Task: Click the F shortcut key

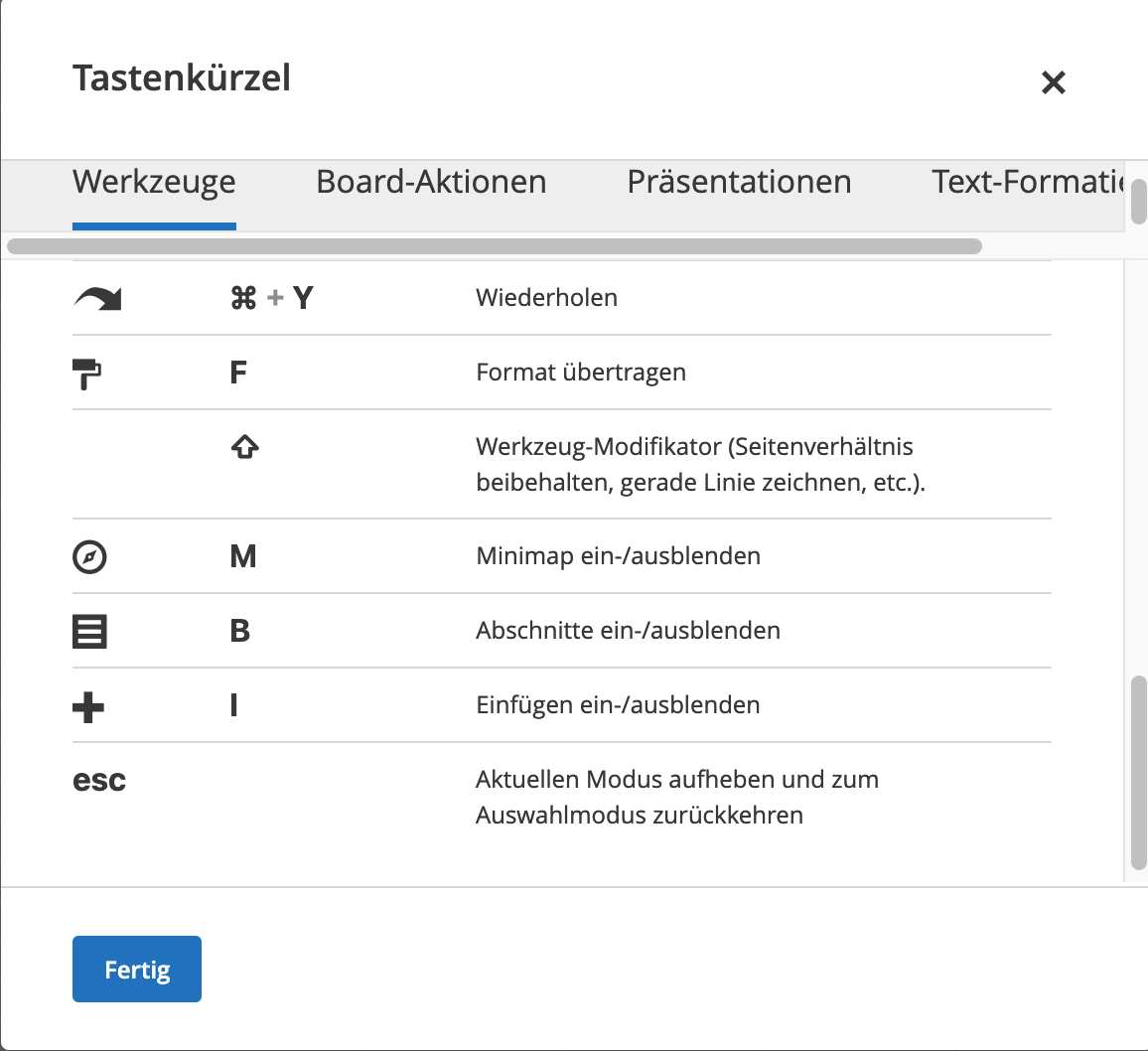Action: tap(238, 373)
